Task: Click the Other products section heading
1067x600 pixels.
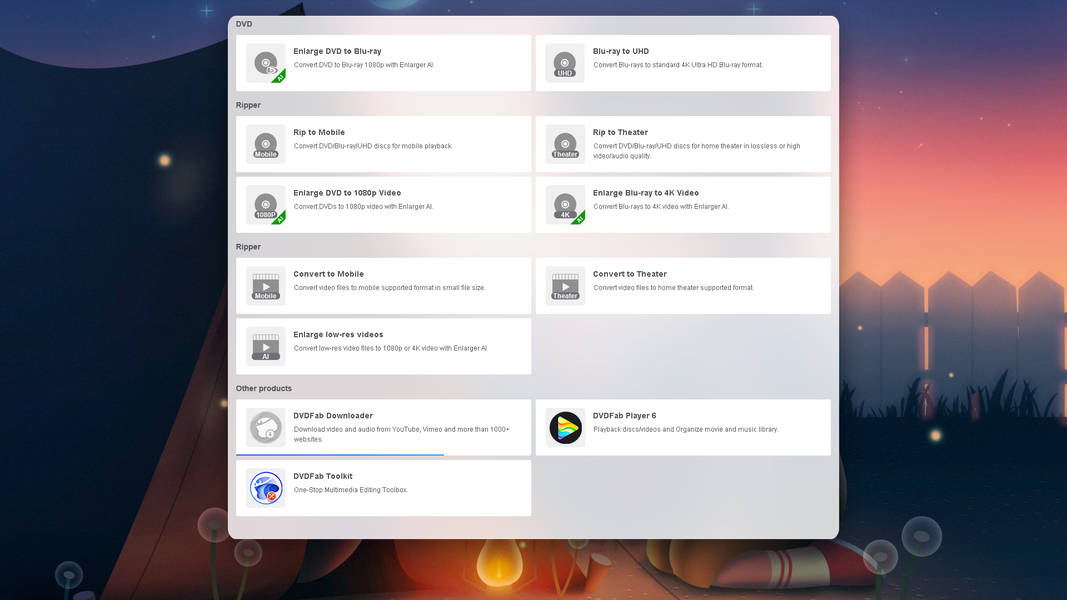Action: (x=263, y=388)
